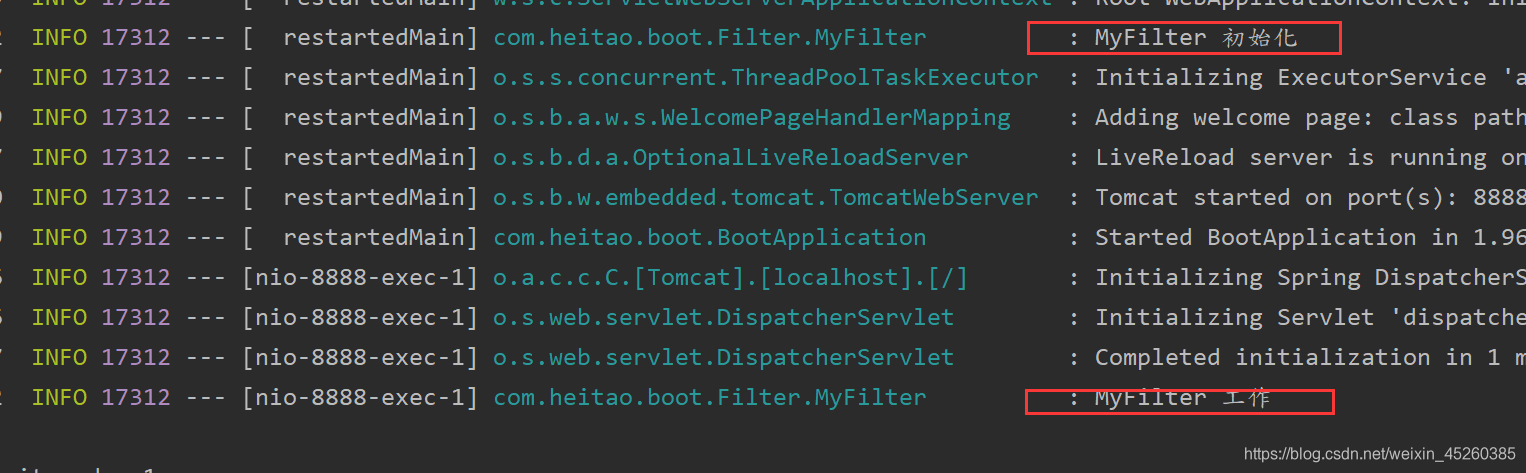Viewport: 1526px width, 473px height.
Task: Select DispatcherServlet logger in the 'Initializing Servlet' row
Action: pyautogui.click(x=724, y=318)
